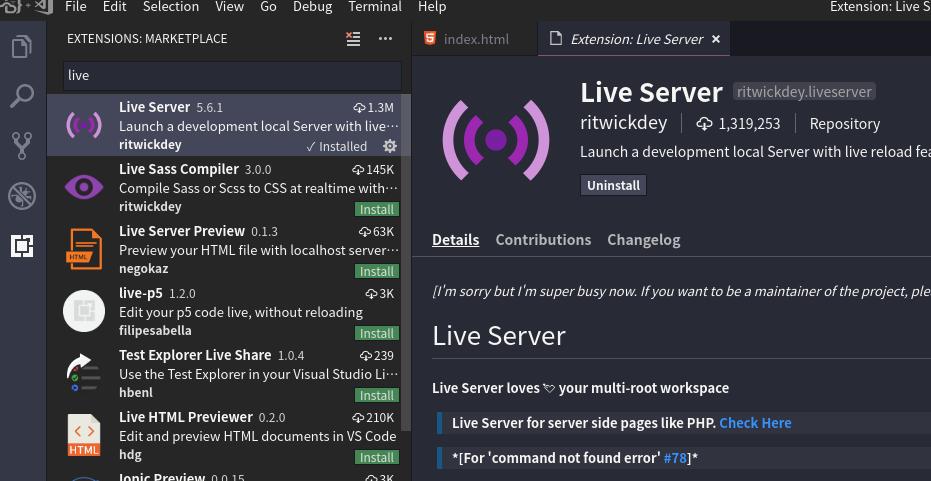Click the large Live Server logo
This screenshot has width=931, height=481.
tap(496, 140)
